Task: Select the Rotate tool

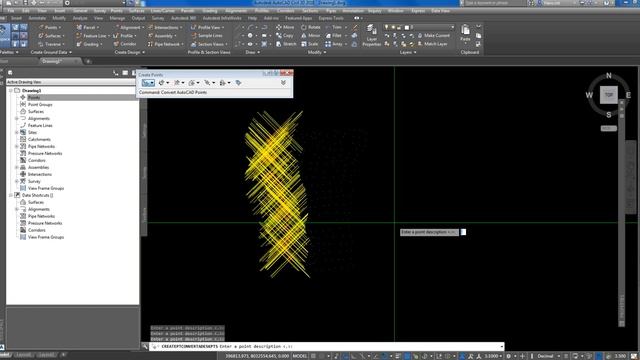Action: (311, 27)
